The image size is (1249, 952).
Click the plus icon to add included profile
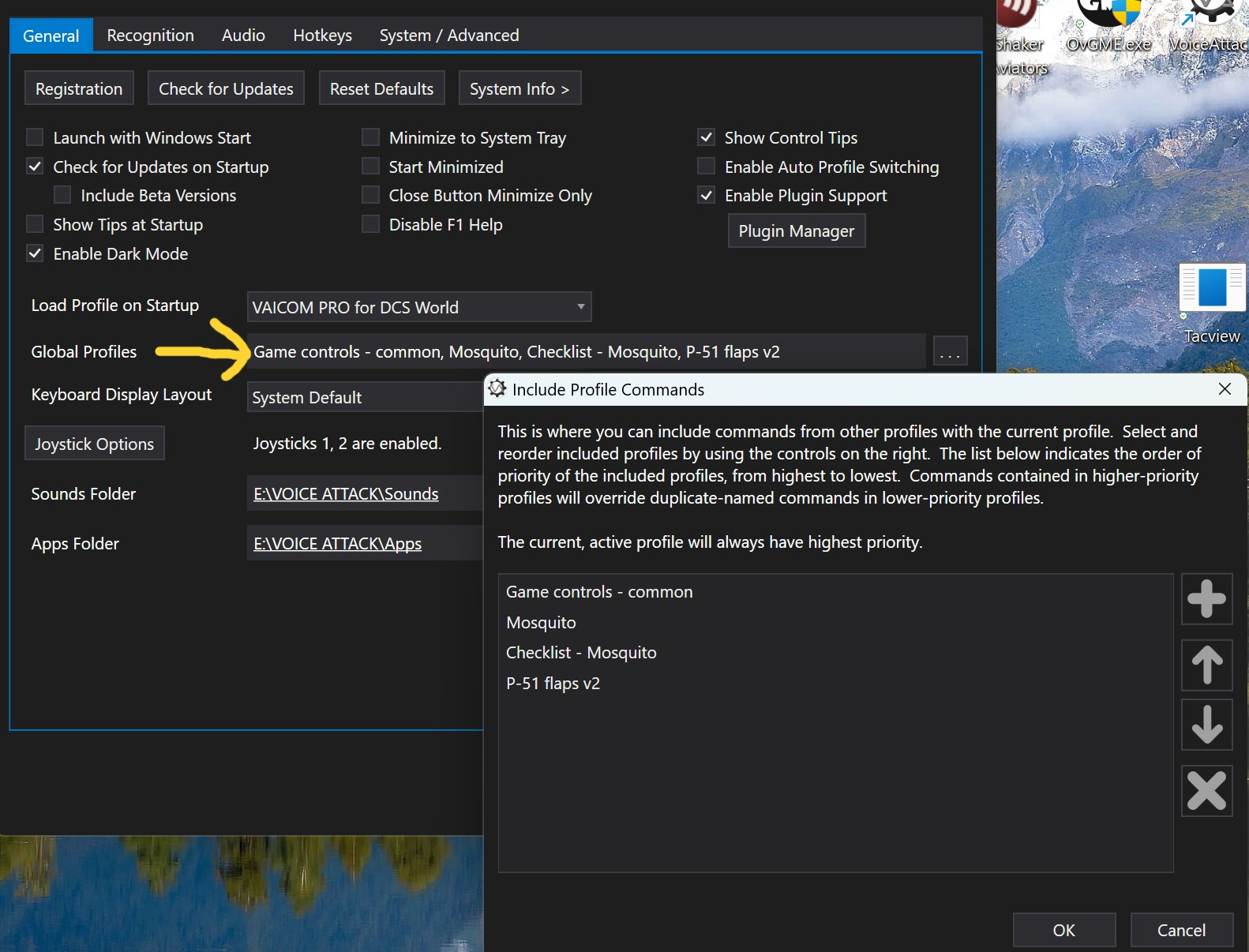[x=1206, y=598]
